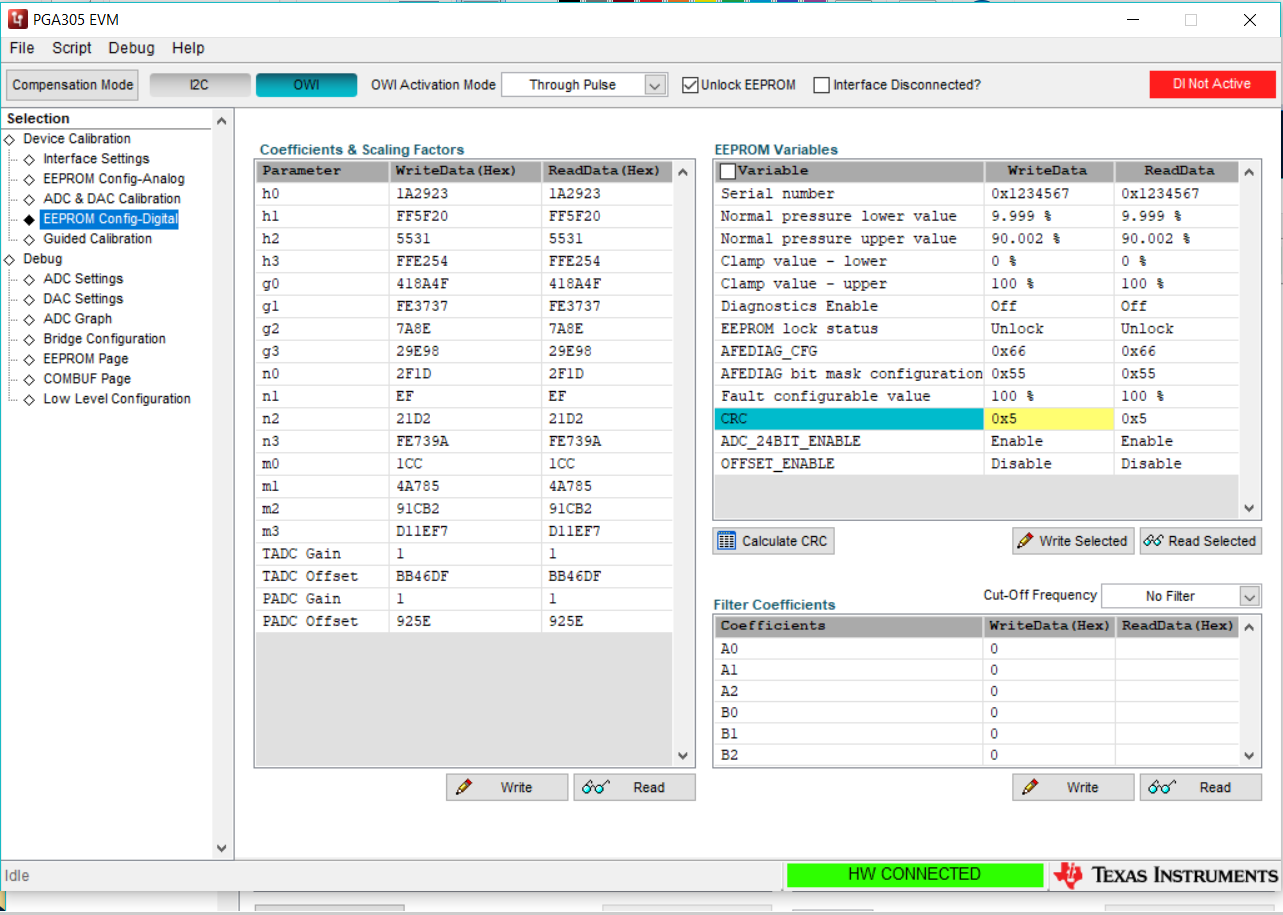Switch interface to OWI

click(x=306, y=85)
